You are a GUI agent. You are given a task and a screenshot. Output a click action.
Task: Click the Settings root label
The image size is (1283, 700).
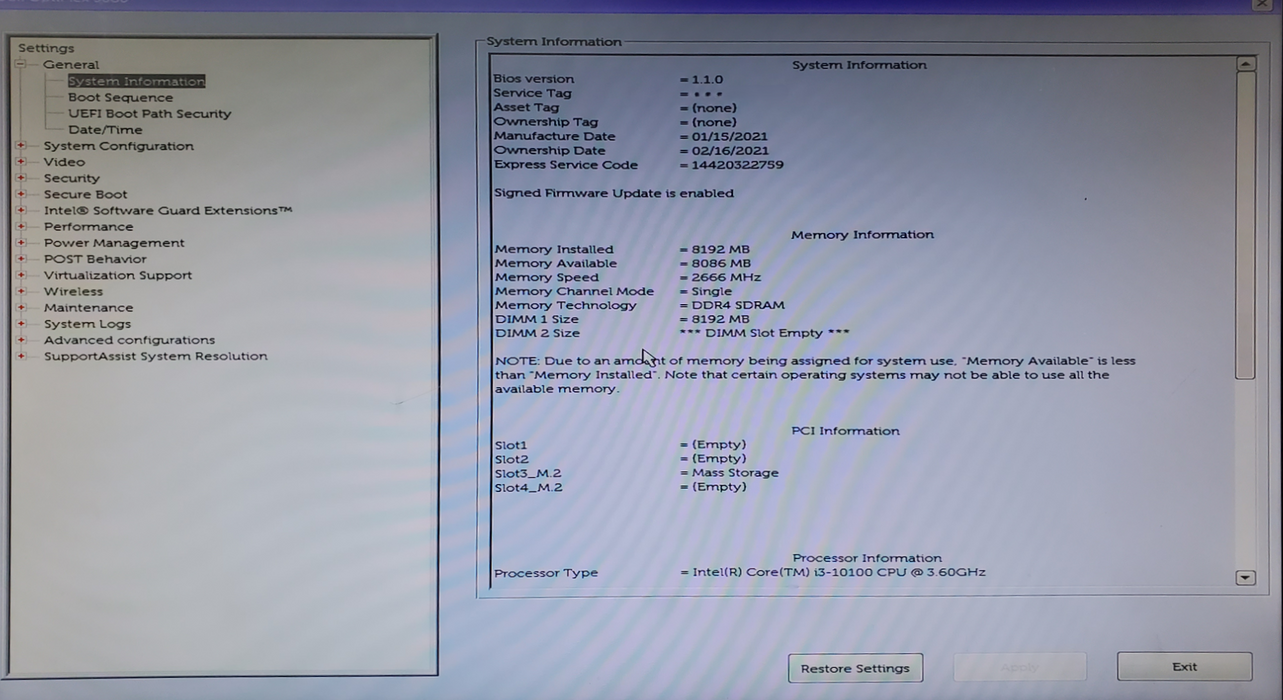[46, 48]
